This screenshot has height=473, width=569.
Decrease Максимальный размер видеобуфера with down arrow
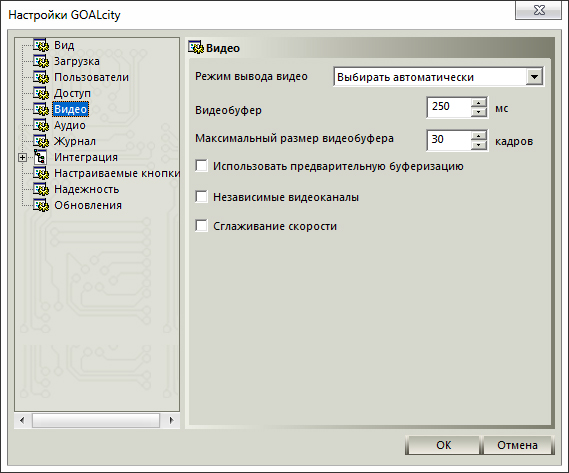tap(479, 145)
